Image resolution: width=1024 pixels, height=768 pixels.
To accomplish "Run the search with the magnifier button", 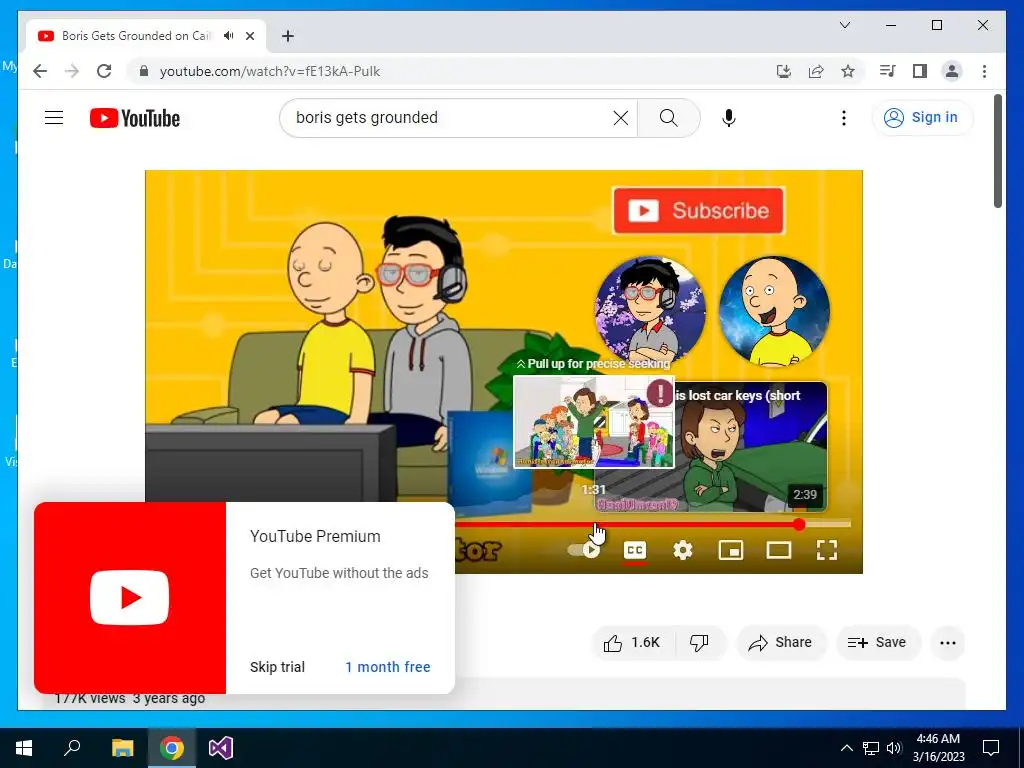I will point(668,118).
